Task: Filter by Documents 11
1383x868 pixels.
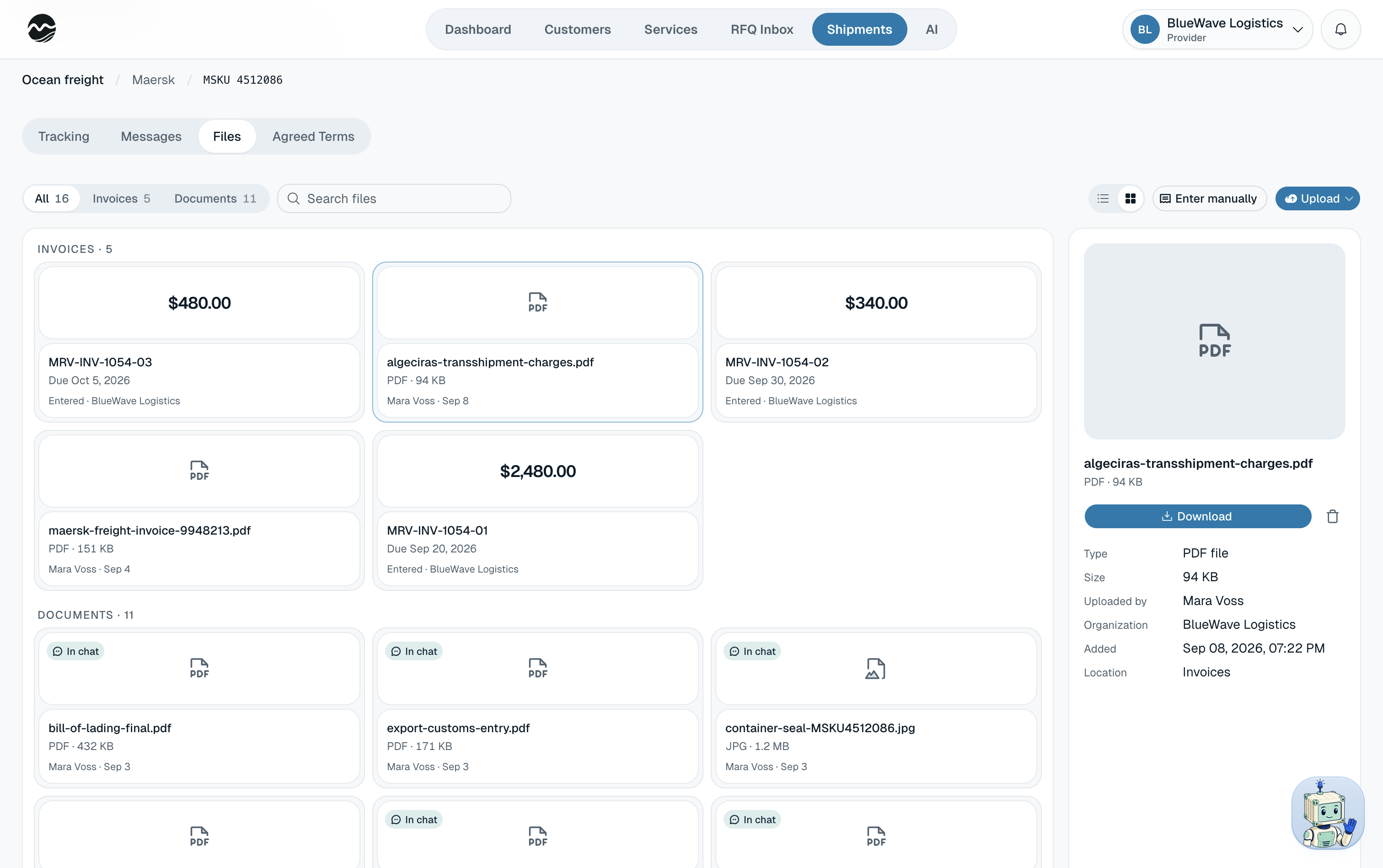Action: pyautogui.click(x=215, y=198)
